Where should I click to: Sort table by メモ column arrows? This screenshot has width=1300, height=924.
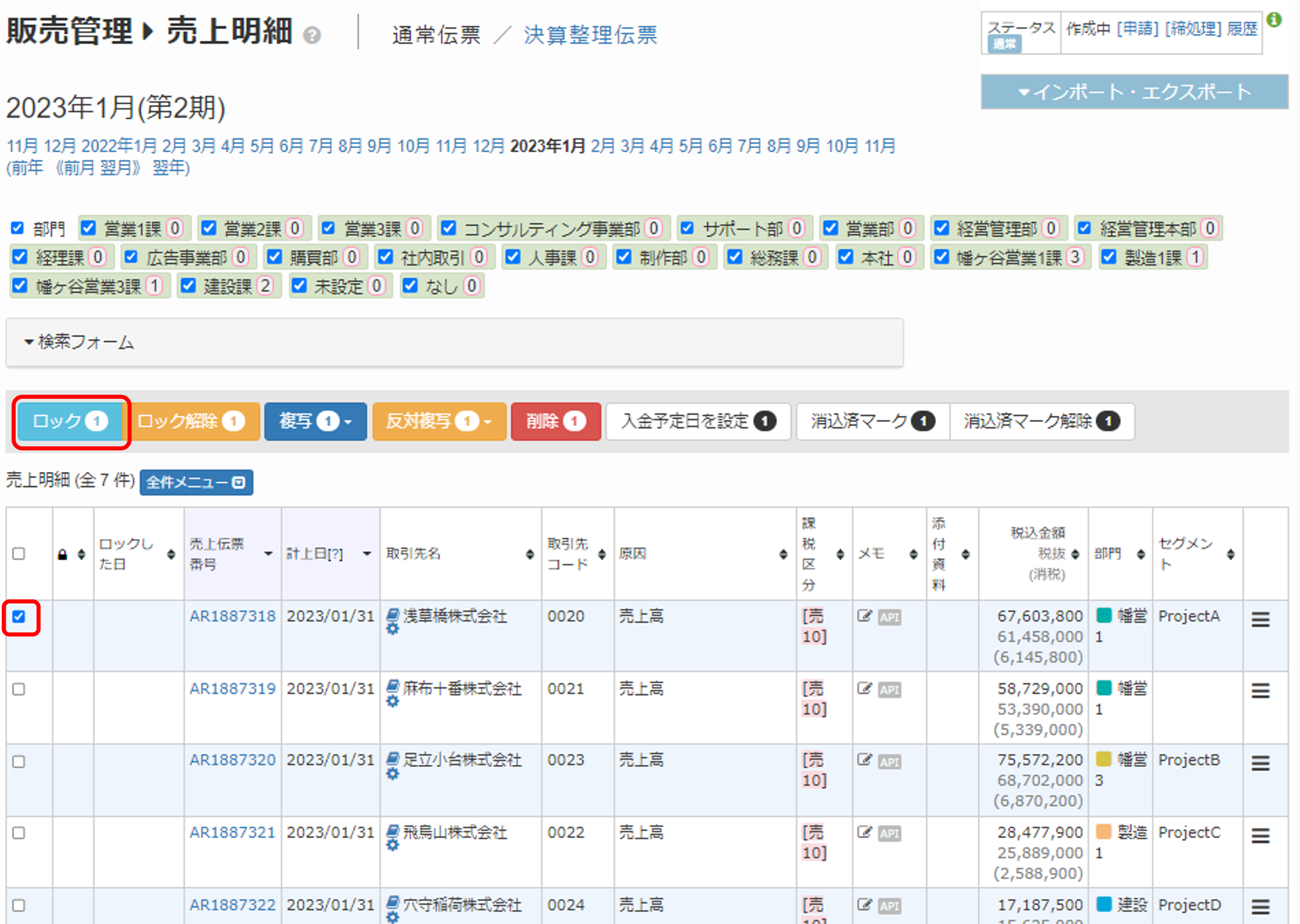point(913,555)
